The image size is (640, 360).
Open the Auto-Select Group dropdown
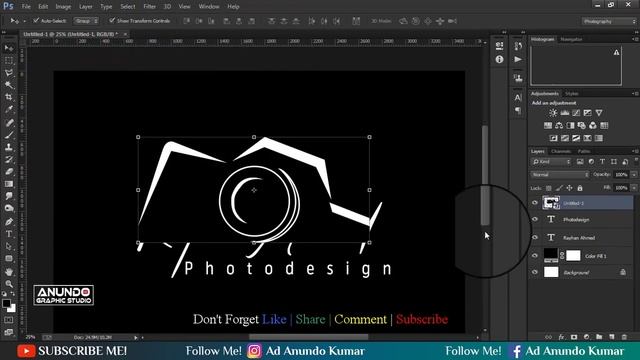coord(86,20)
